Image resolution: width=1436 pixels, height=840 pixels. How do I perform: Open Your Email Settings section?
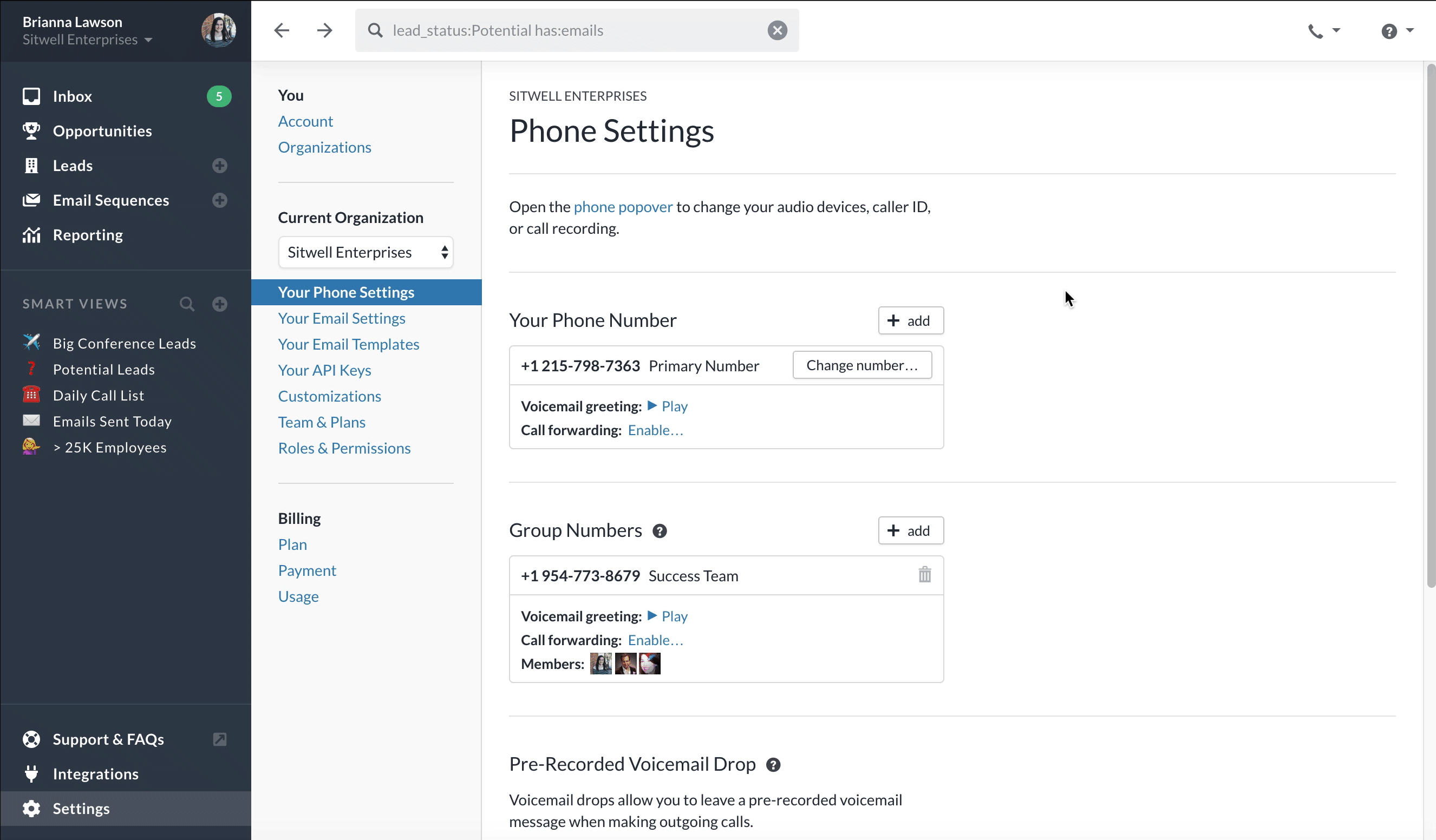point(341,318)
